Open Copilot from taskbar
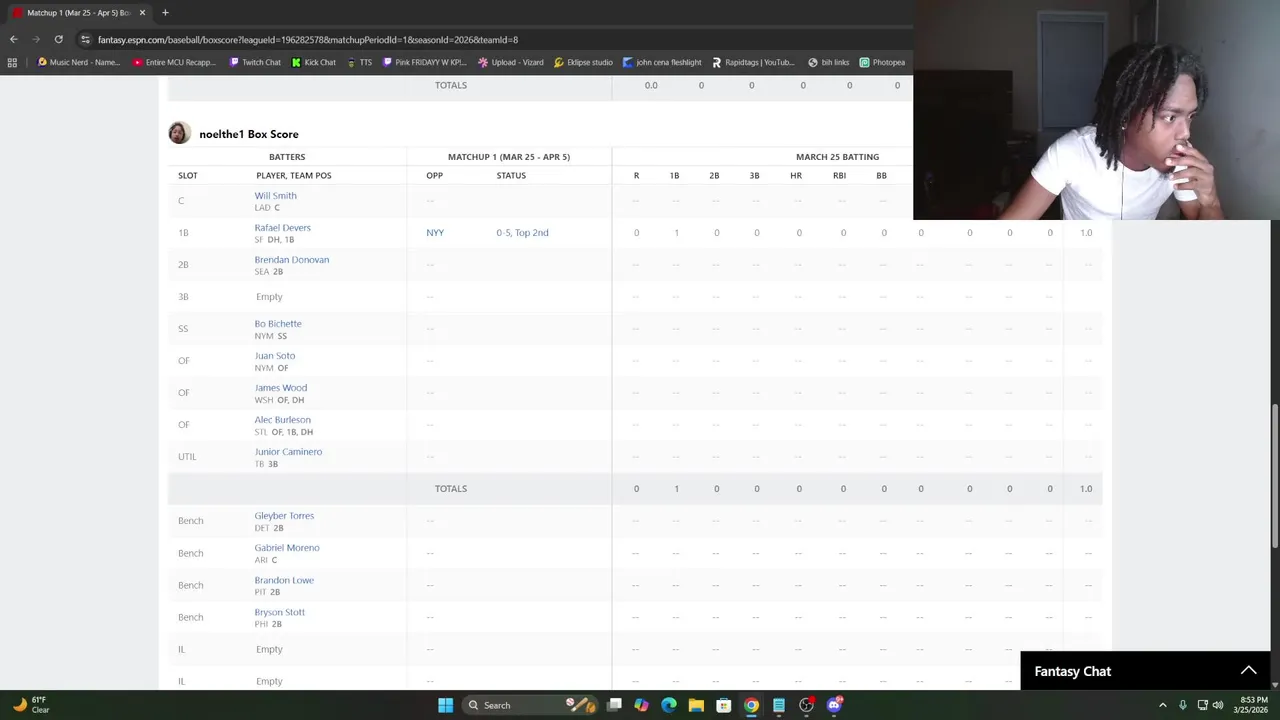Screen dimensions: 1280x720 point(641,705)
